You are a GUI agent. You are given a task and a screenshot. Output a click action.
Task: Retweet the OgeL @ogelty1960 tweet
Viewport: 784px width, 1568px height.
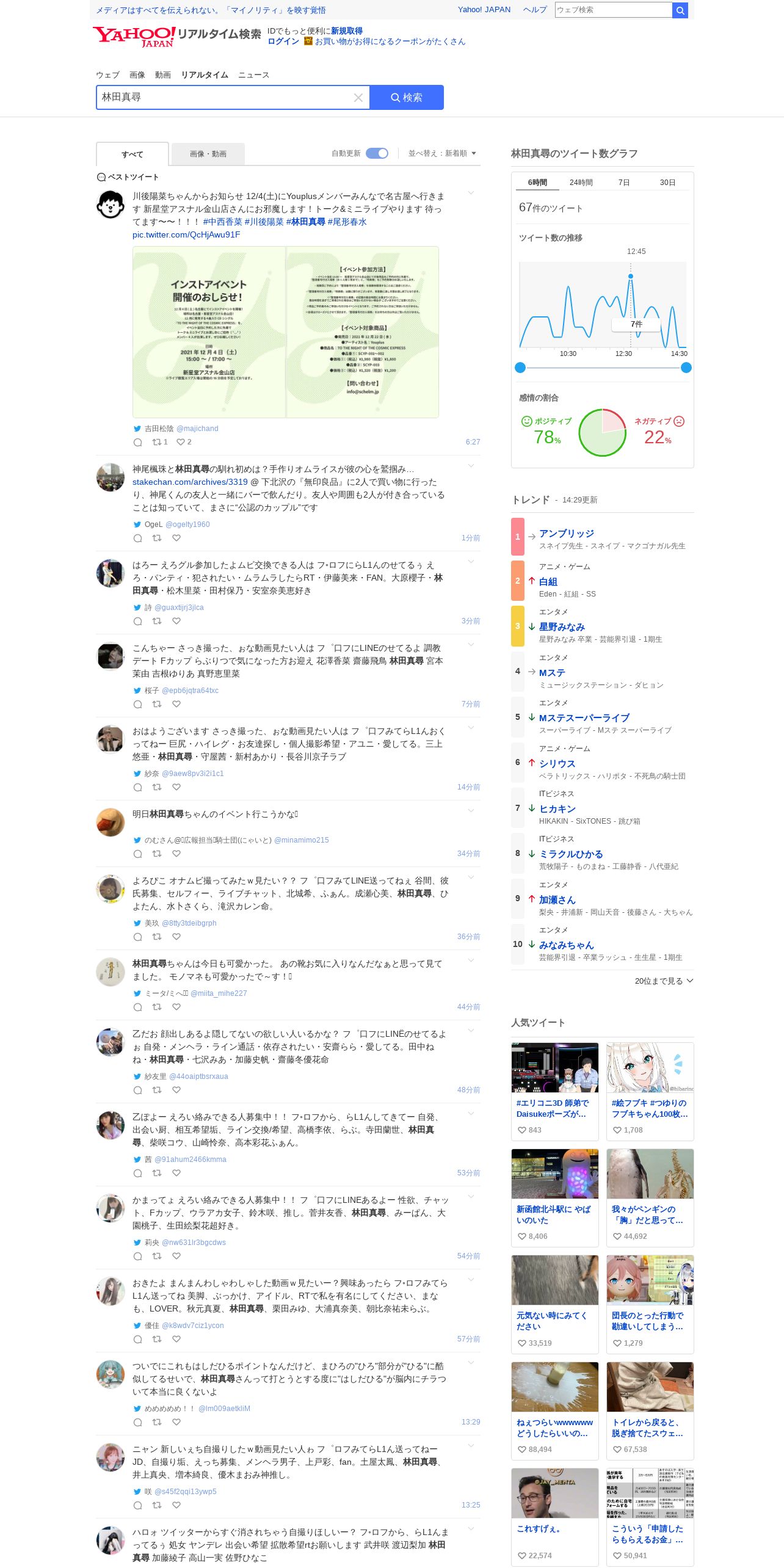click(157, 538)
